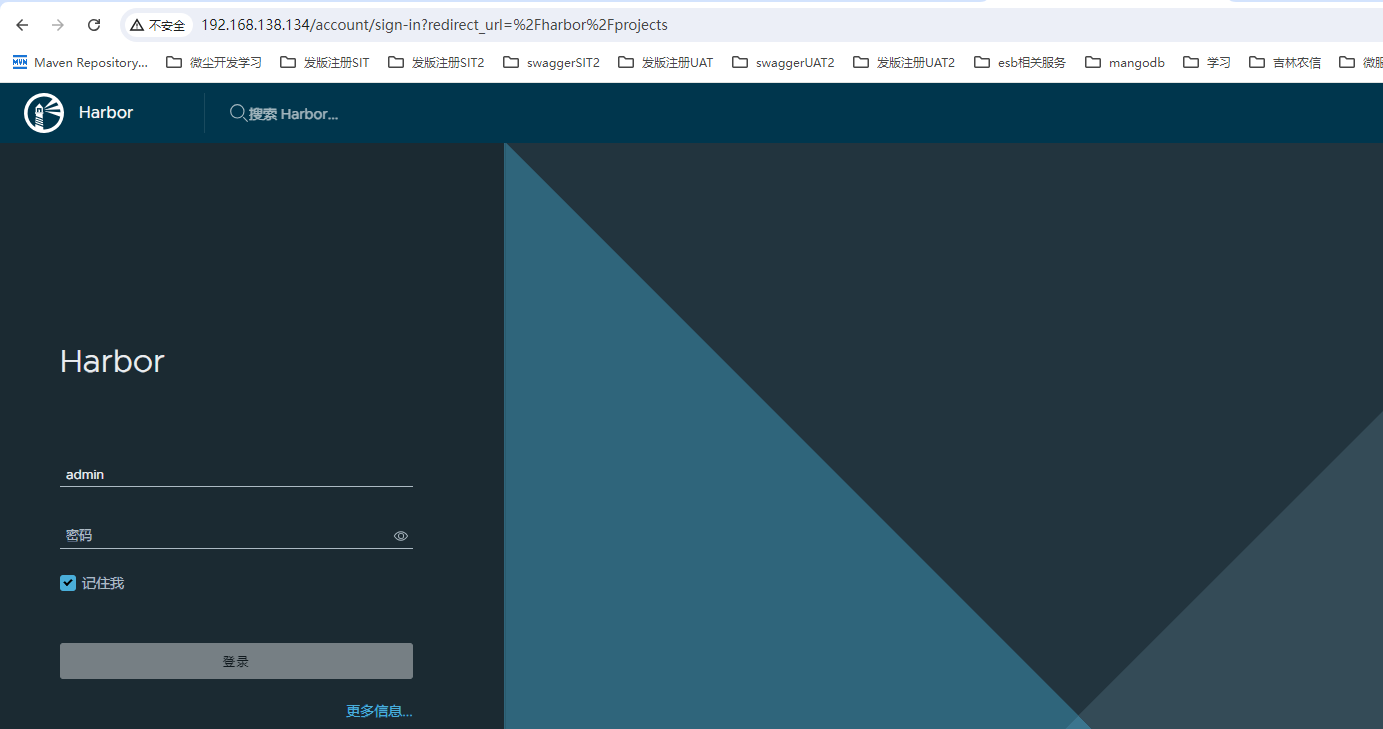Show password using the eye icon
The height and width of the screenshot is (729, 1383).
(401, 536)
